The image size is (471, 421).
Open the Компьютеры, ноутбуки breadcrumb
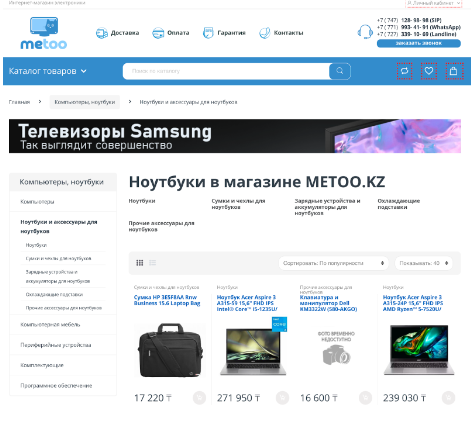pos(85,102)
